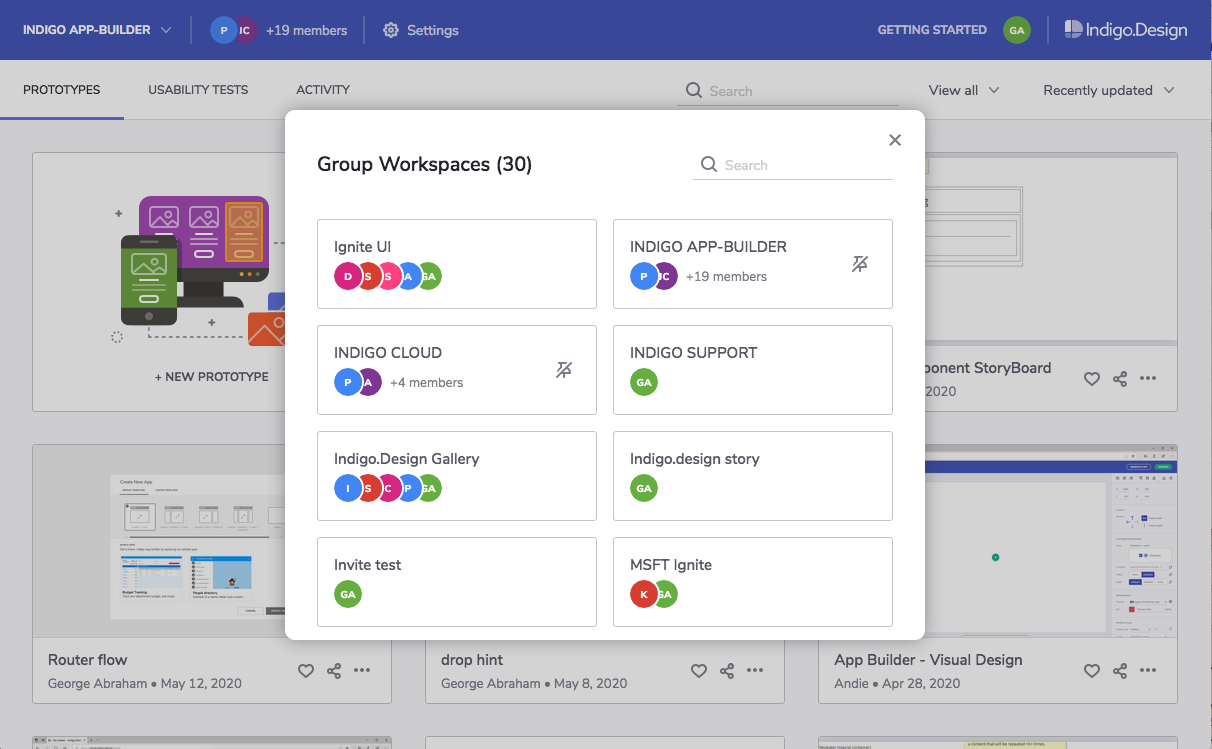The height and width of the screenshot is (749, 1212).
Task: Open more options for App Builder - Visual Design
Action: (1148, 671)
